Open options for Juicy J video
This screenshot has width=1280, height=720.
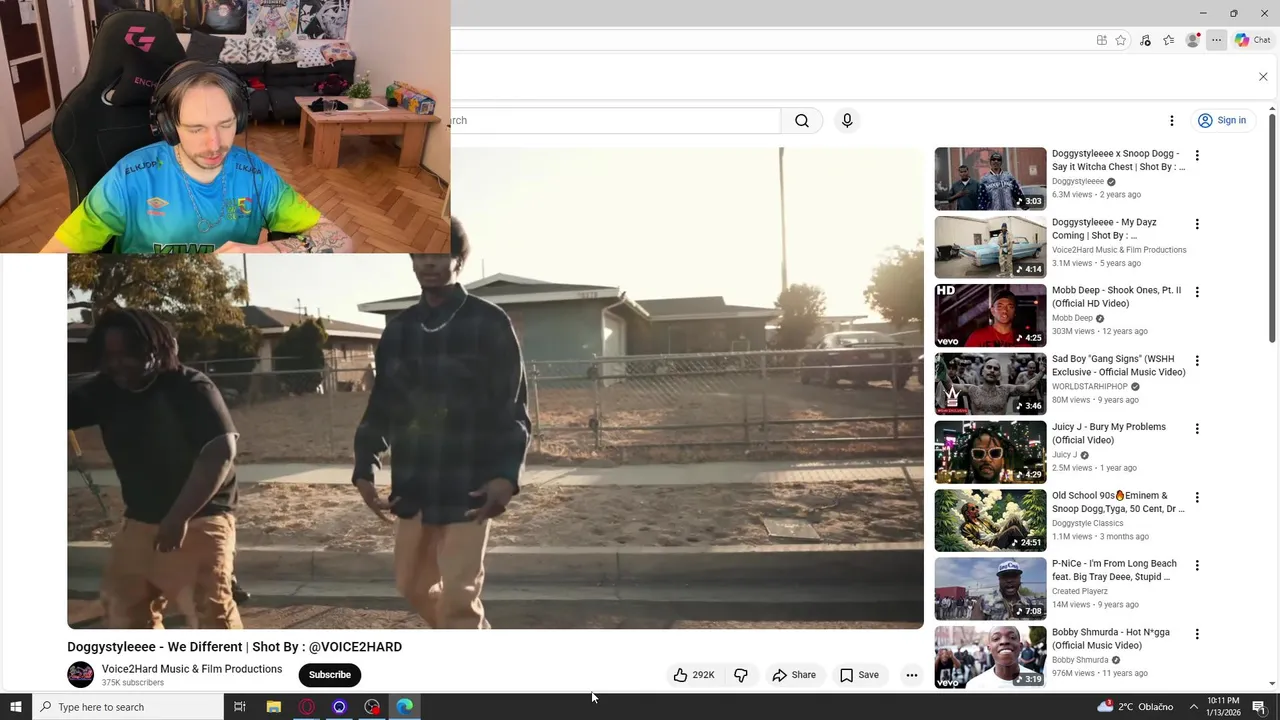[x=1197, y=429]
